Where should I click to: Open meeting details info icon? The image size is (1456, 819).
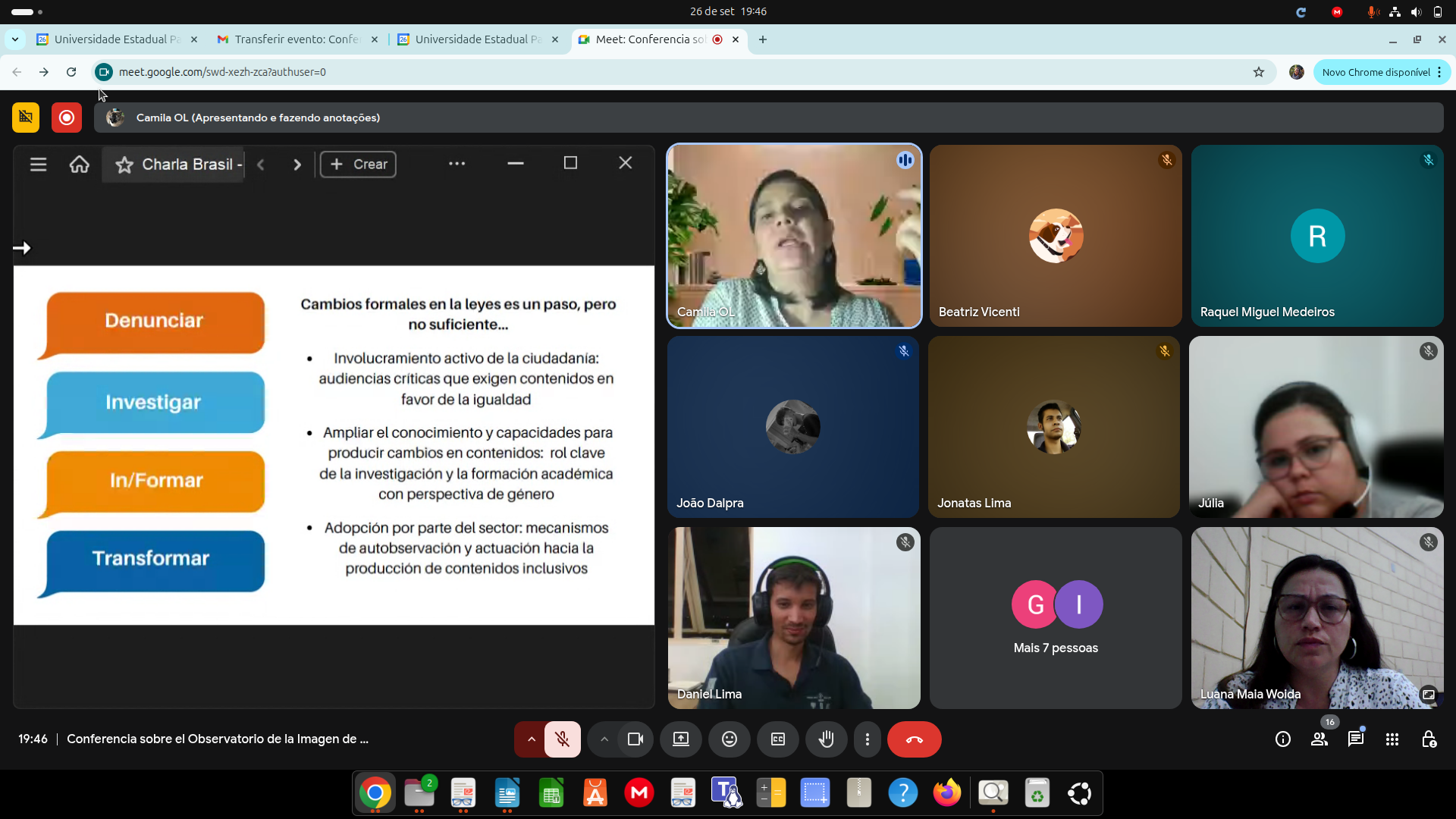pos(1282,739)
